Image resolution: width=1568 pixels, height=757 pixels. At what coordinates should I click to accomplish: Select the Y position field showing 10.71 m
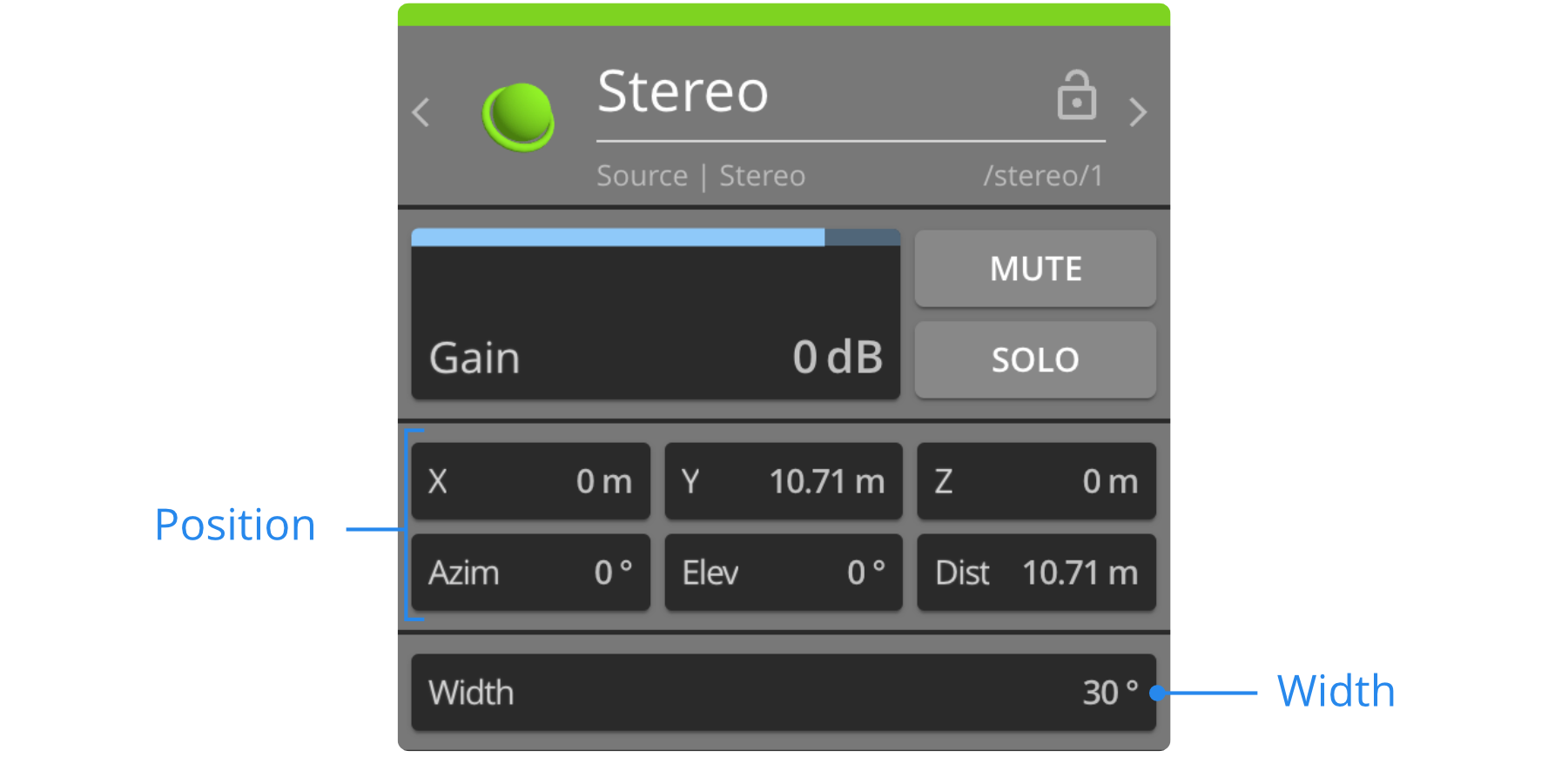(783, 481)
